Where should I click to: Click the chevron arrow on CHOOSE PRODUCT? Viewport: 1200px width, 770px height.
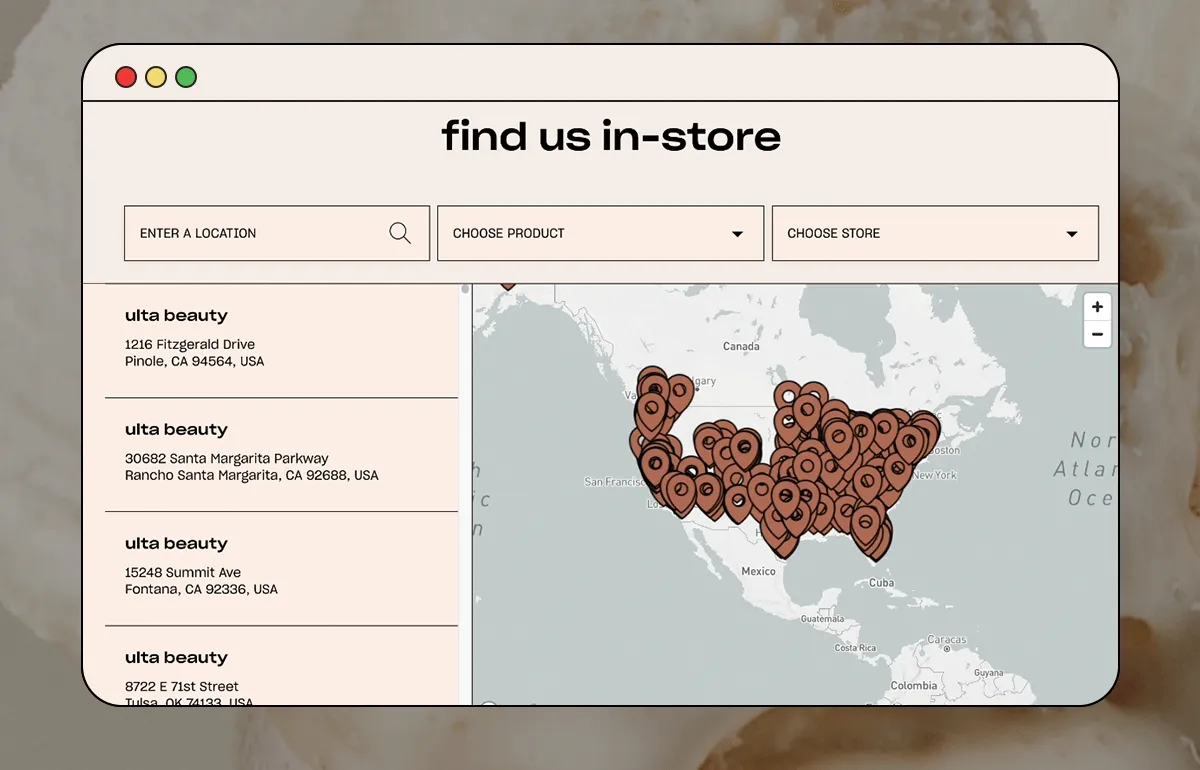[737, 232]
